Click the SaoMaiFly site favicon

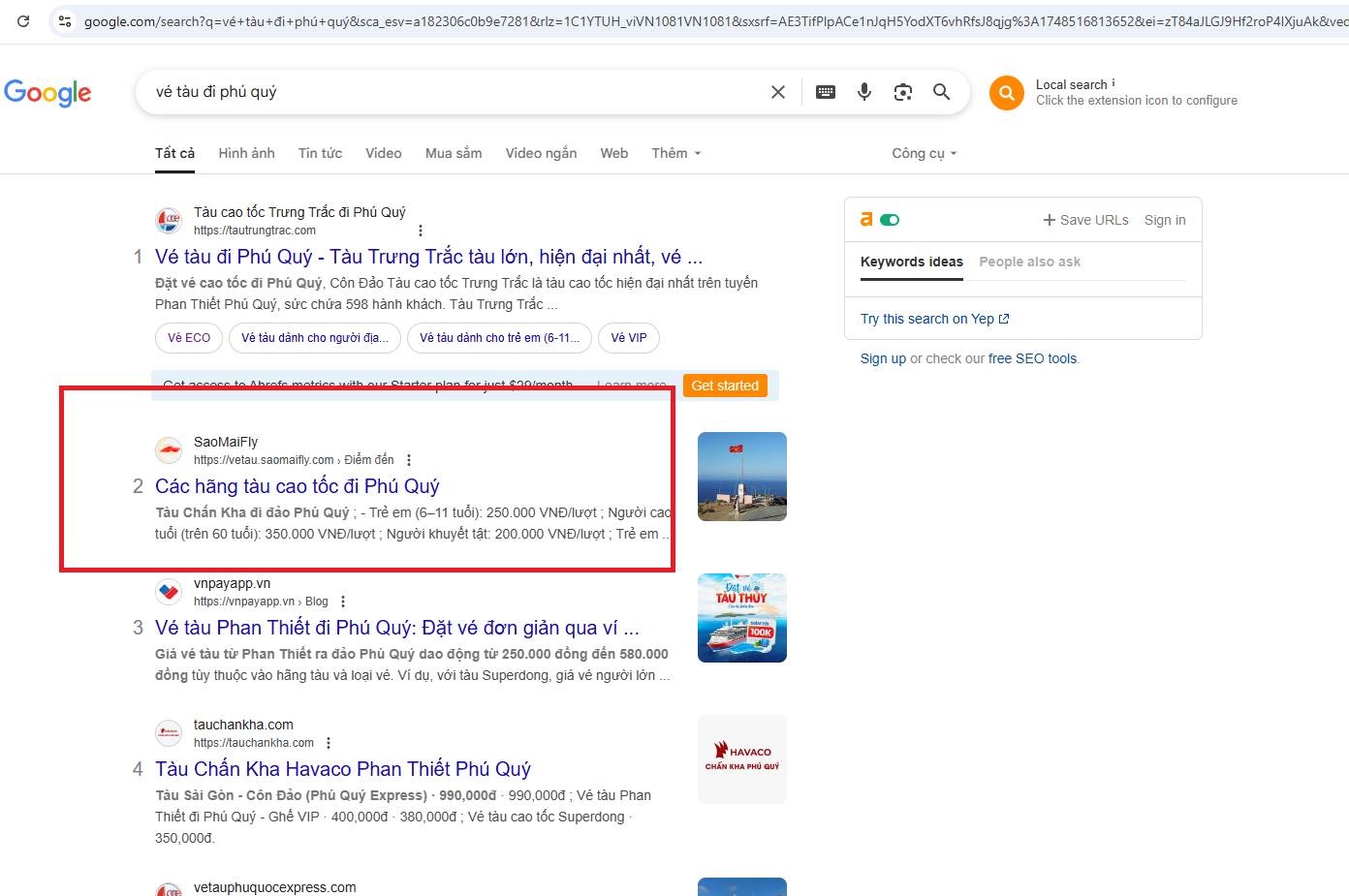169,450
